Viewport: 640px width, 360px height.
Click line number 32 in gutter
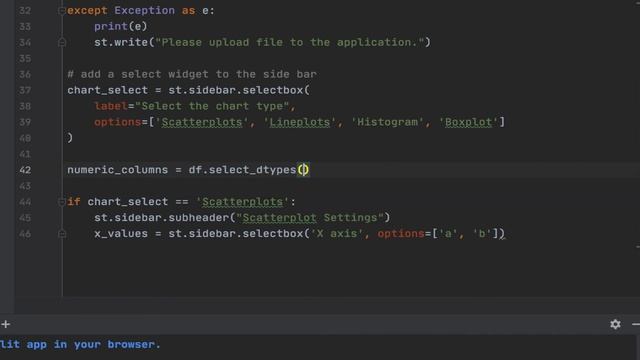coord(25,11)
